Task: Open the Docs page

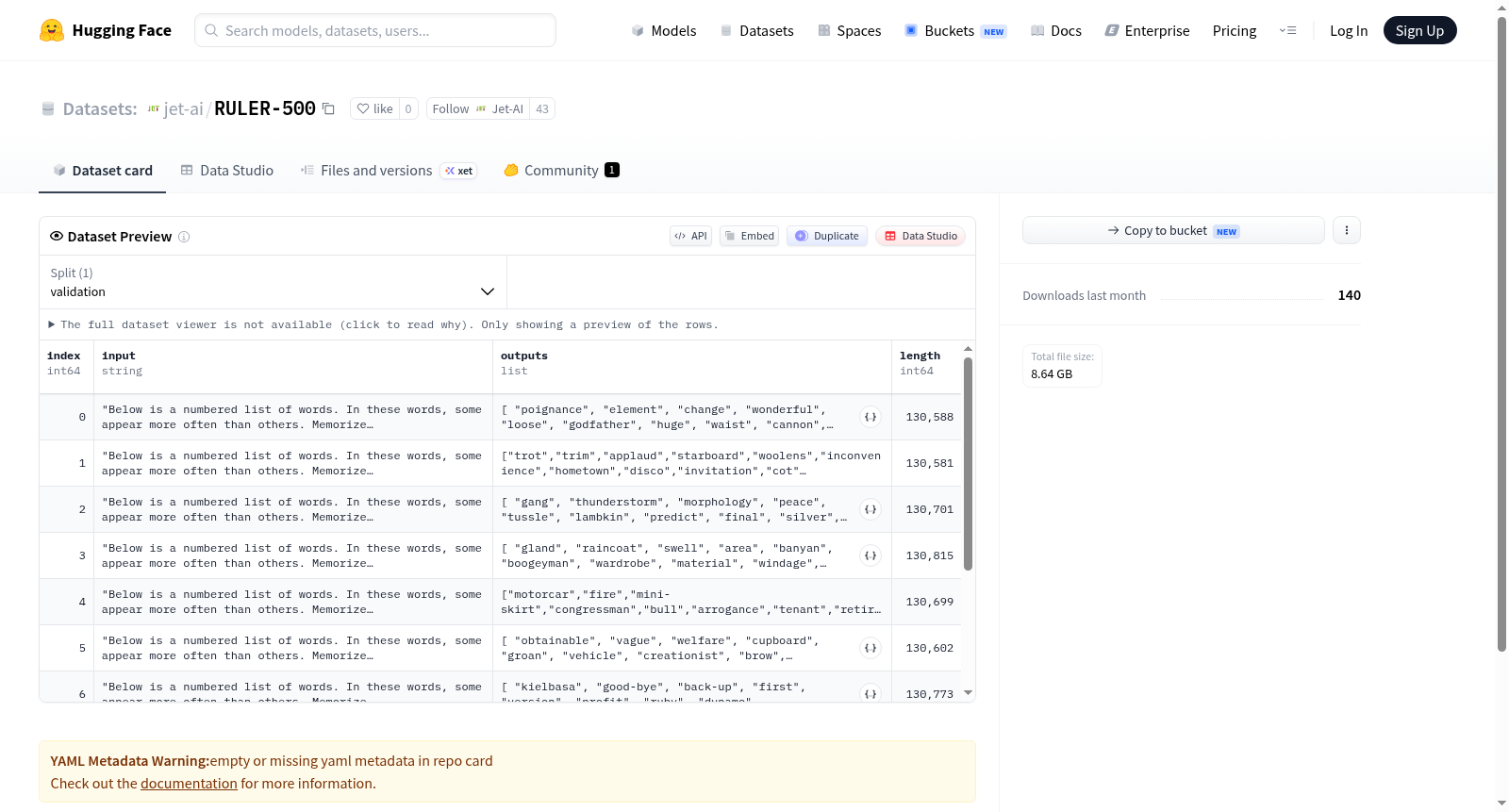Action: (1056, 30)
